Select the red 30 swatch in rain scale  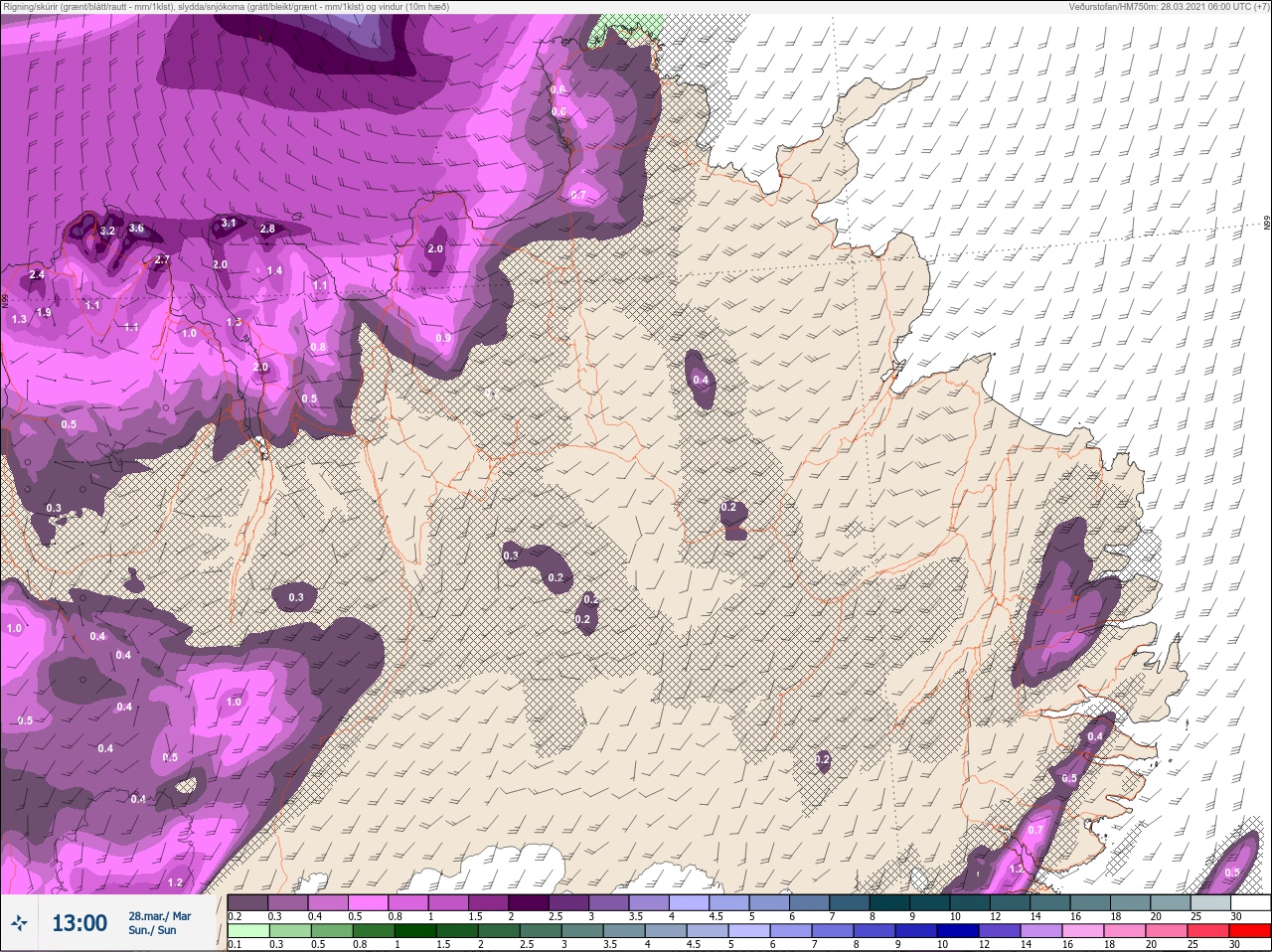1250,931
